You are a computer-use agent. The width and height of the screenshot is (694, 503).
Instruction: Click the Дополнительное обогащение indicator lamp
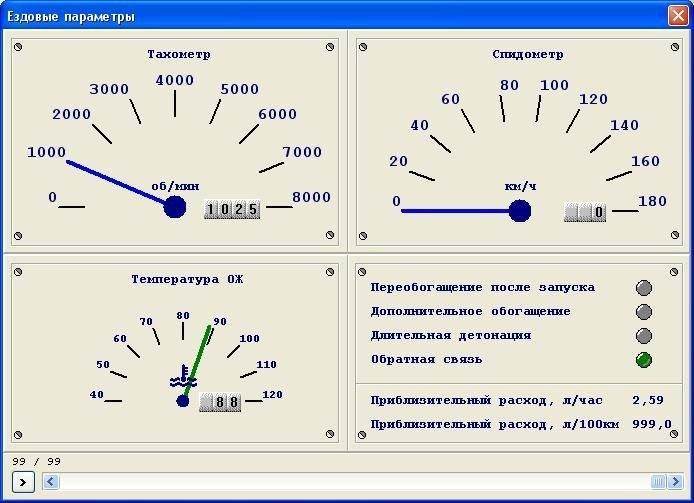click(x=644, y=312)
